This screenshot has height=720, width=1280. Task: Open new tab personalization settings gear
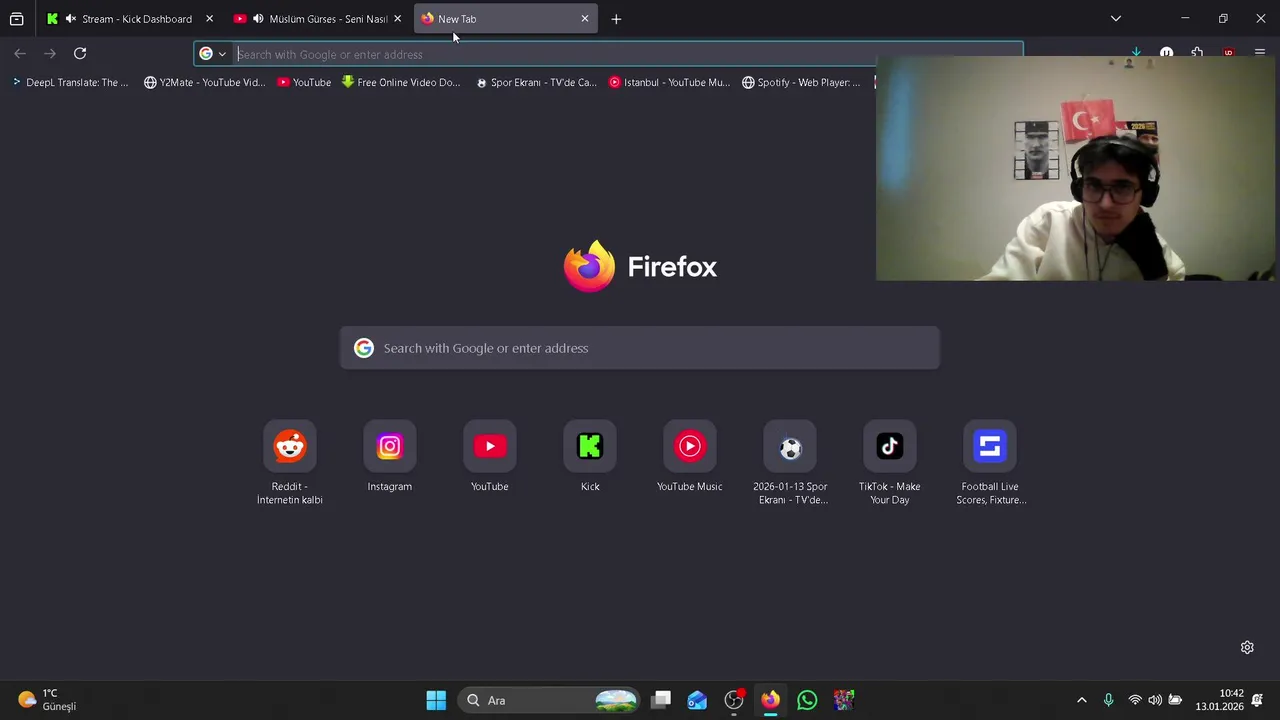coord(1247,647)
